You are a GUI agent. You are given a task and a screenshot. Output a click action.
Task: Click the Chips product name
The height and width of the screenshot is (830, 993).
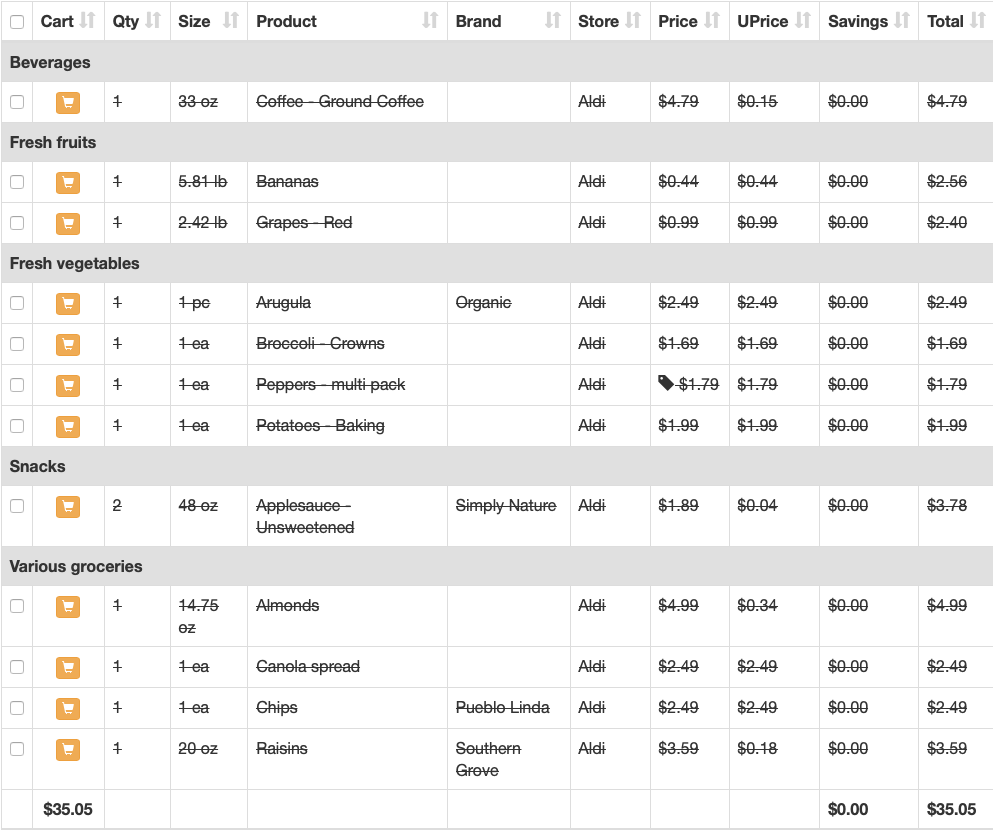tap(277, 707)
